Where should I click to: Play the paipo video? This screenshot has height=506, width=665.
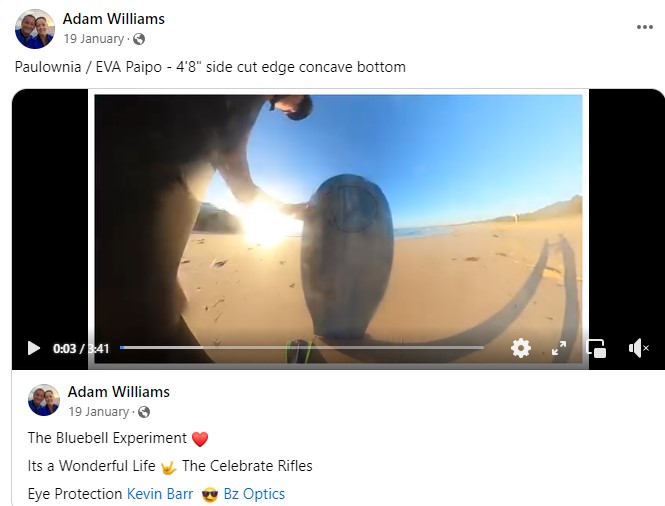34,348
